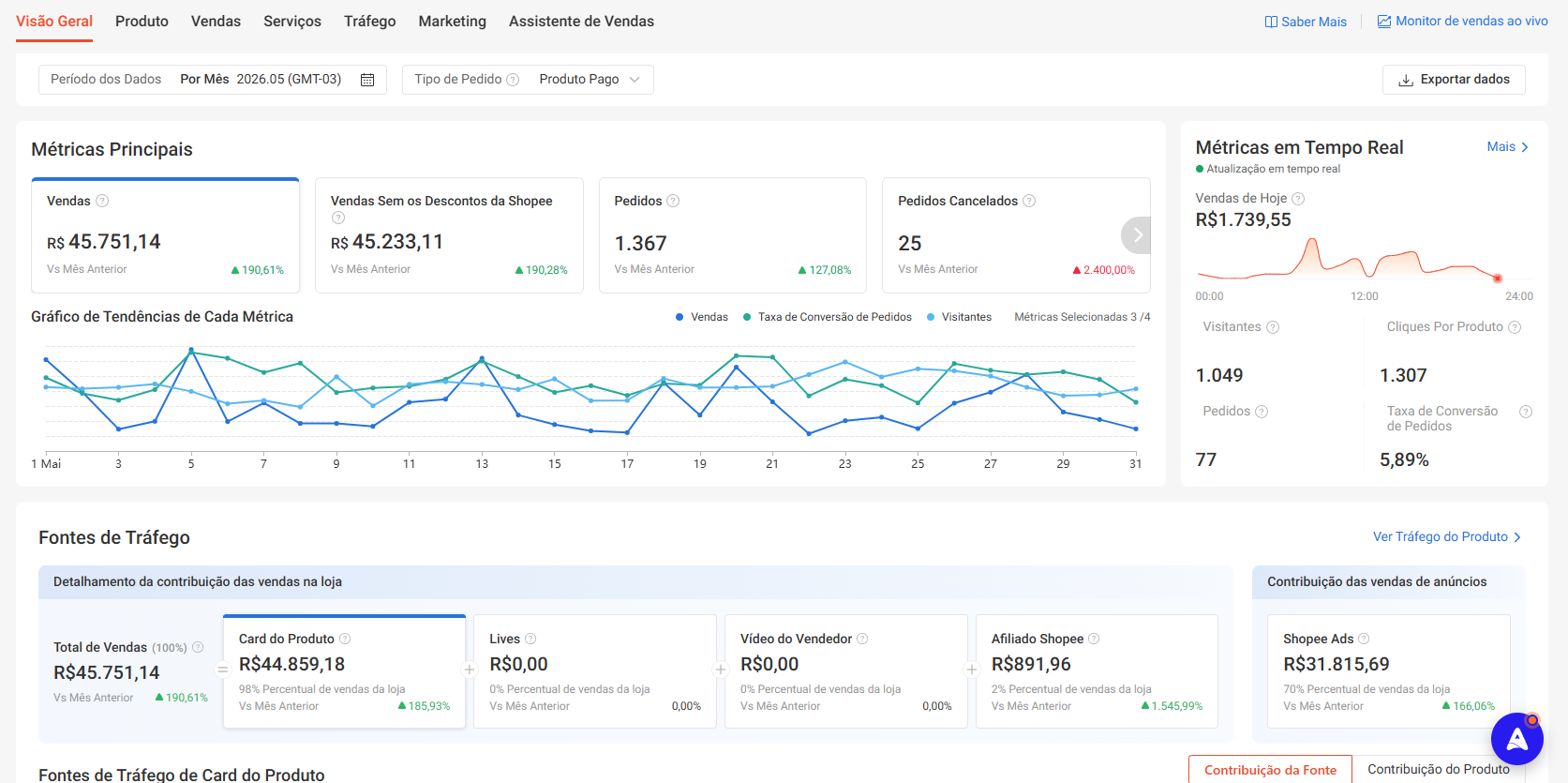This screenshot has height=783, width=1568.
Task: Show help icon next to Afiliado Shopee
Action: [1094, 639]
